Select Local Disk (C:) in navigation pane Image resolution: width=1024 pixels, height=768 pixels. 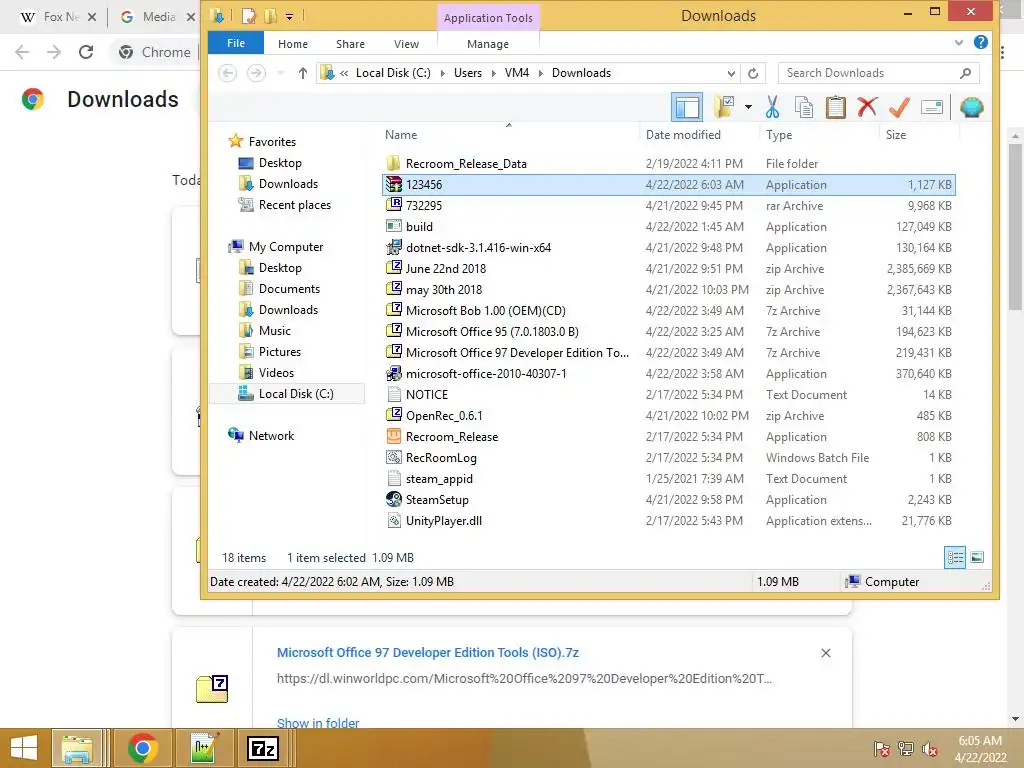click(x=287, y=394)
